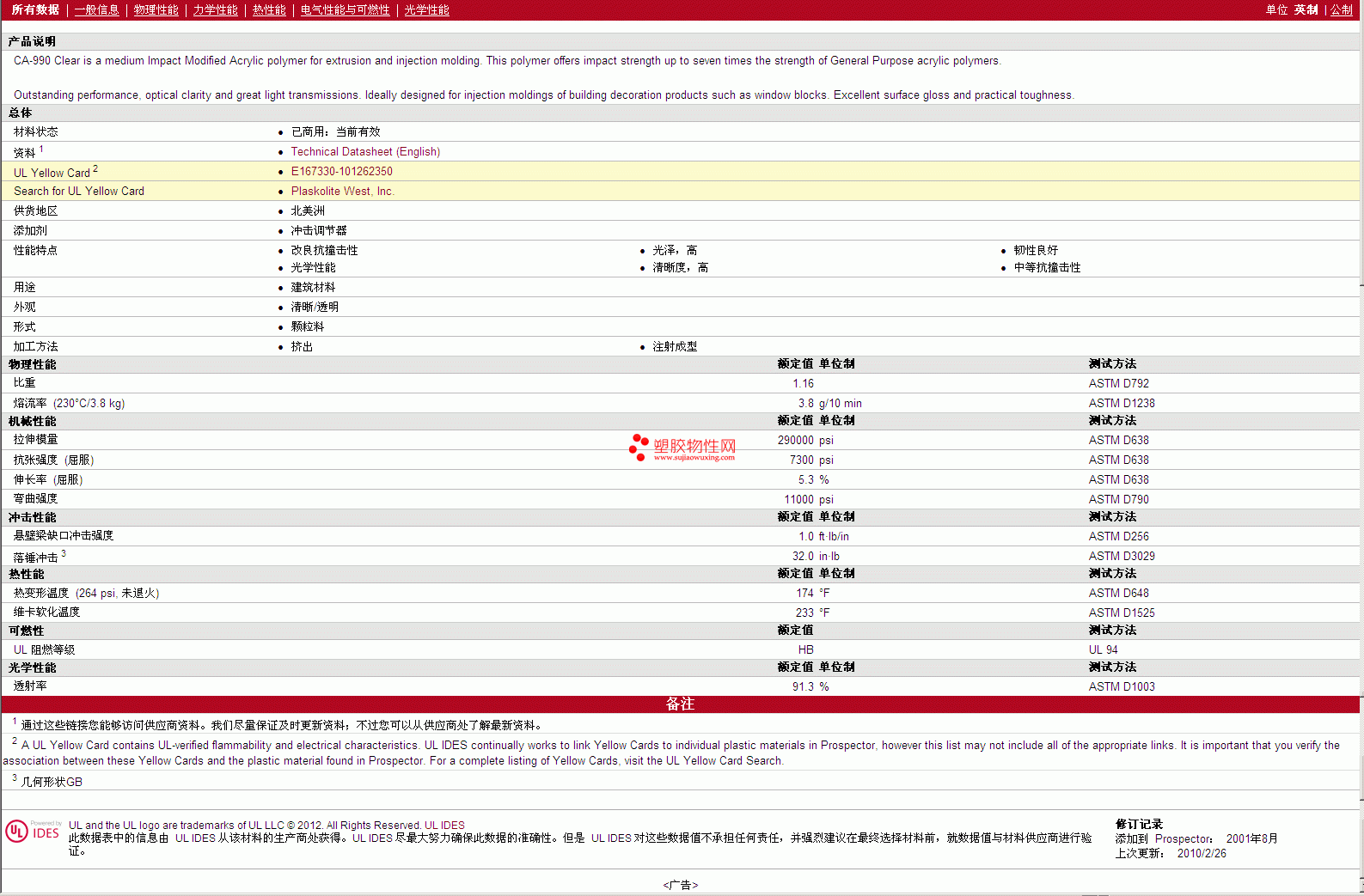
Task: Click ASTM D1003 test method
Action: coord(1122,686)
